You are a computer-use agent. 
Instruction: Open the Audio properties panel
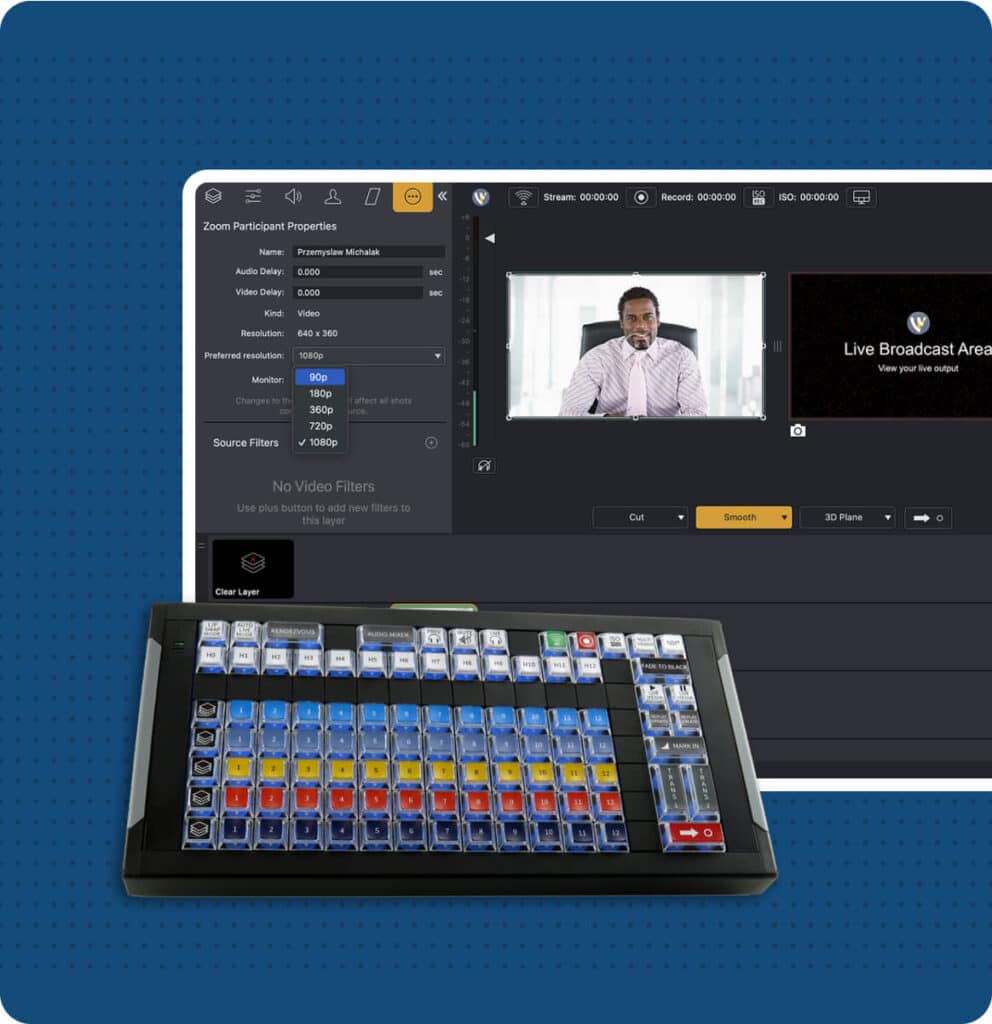click(x=293, y=196)
